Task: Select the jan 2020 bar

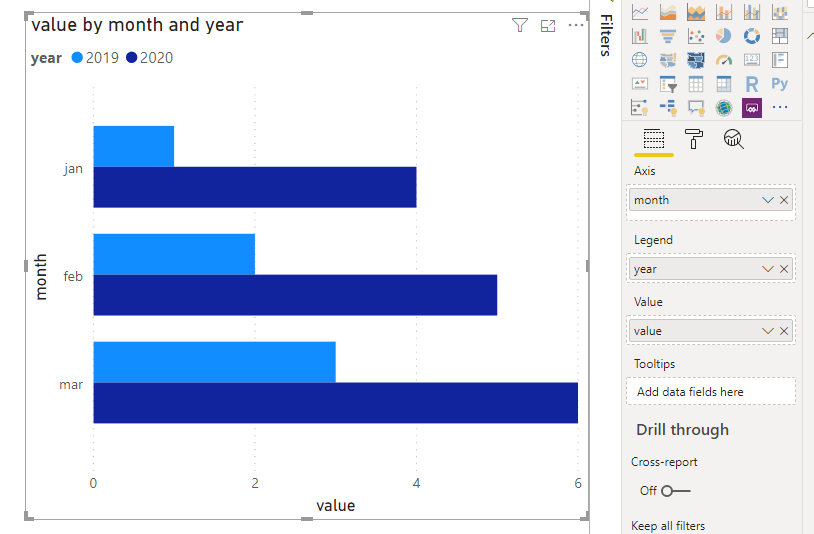Action: (255, 187)
